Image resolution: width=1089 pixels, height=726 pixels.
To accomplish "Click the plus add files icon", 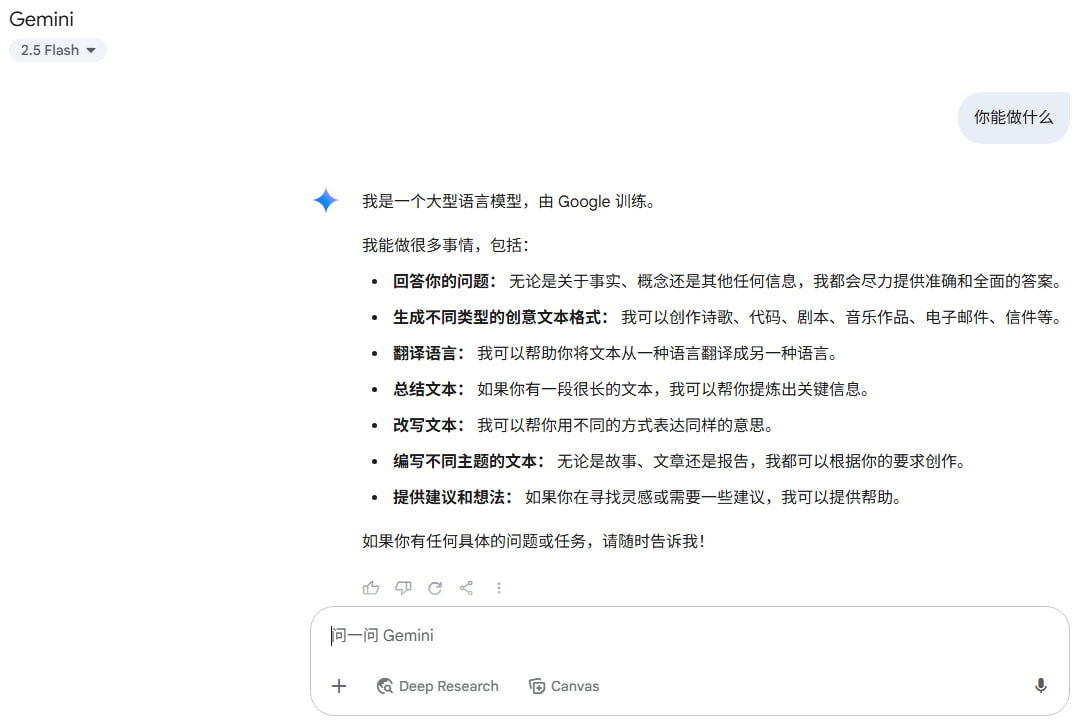I will (x=339, y=686).
